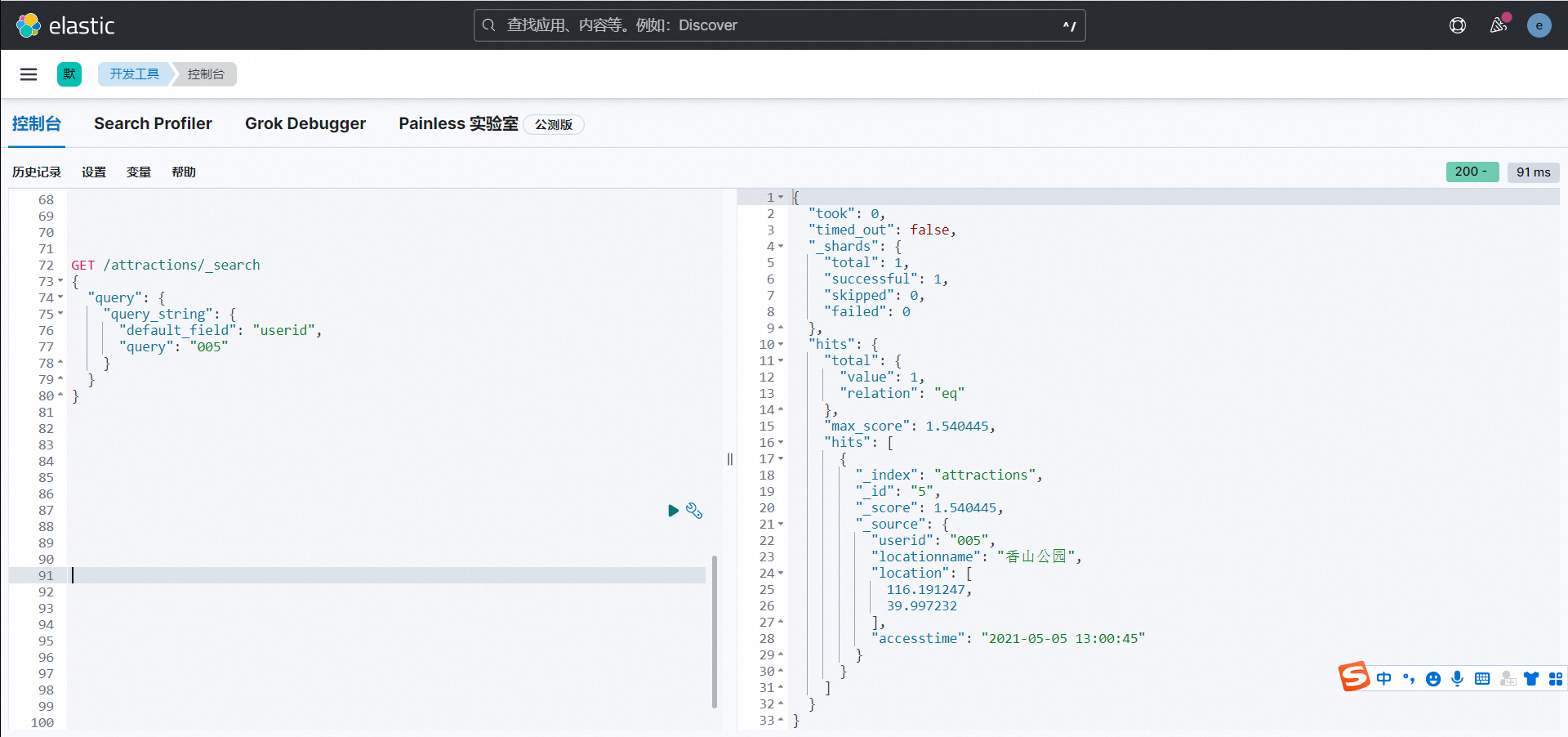Viewport: 1568px width, 737px height.
Task: Switch to the 控制台 tab
Action: pyautogui.click(x=37, y=124)
